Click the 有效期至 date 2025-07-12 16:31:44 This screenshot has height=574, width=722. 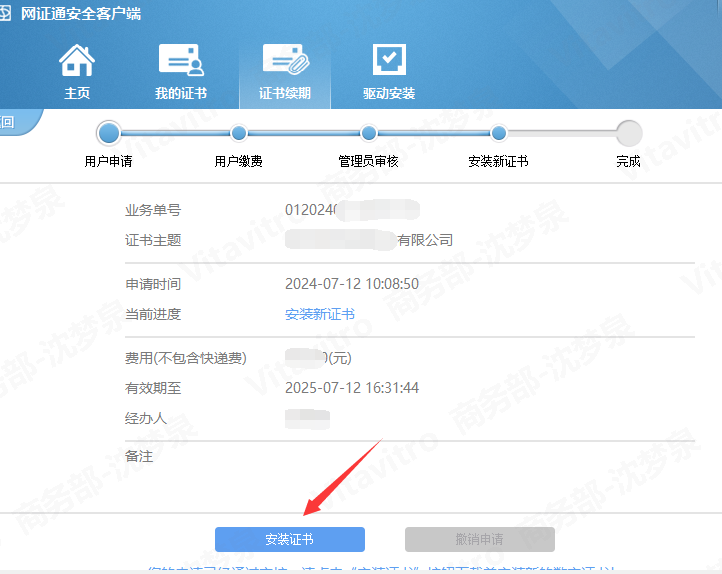pyautogui.click(x=352, y=388)
